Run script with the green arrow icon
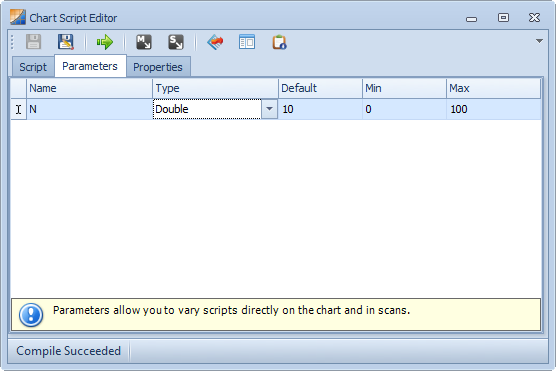This screenshot has height=371, width=556. pos(105,42)
